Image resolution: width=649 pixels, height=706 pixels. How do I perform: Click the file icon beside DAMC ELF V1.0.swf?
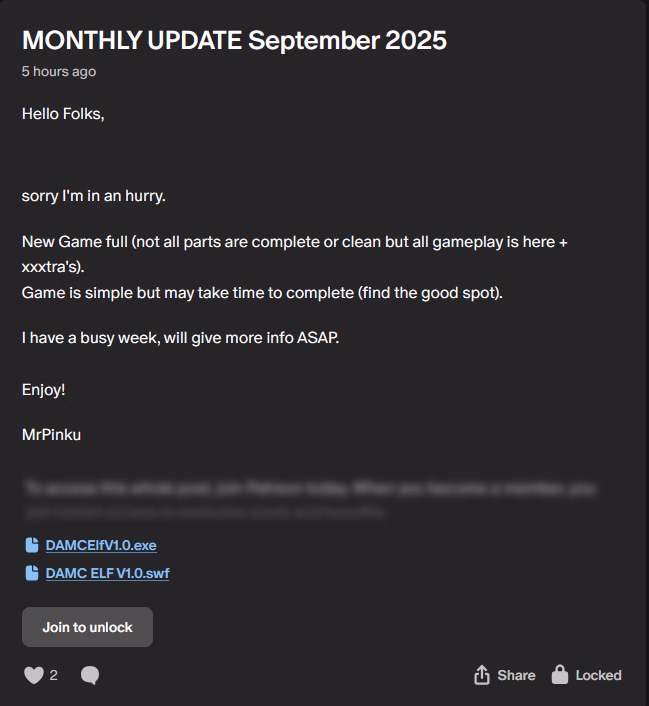[31, 573]
